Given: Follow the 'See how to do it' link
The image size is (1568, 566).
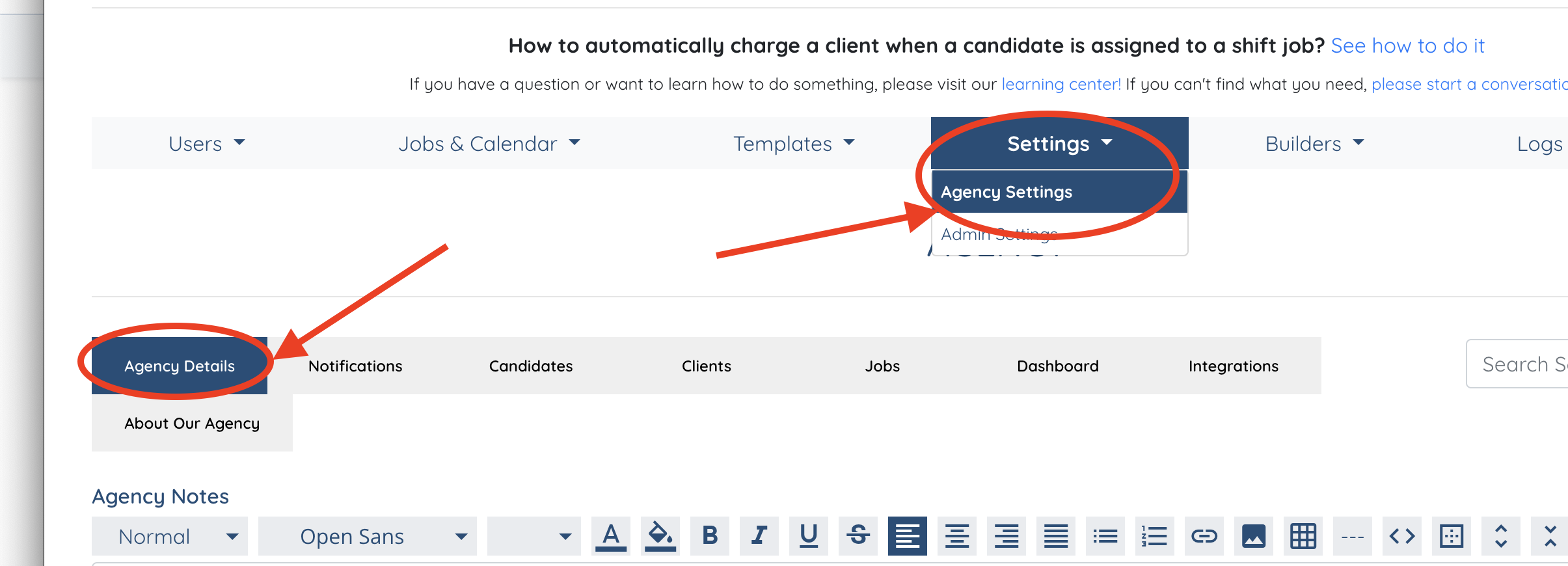Looking at the screenshot, I should [x=1407, y=46].
